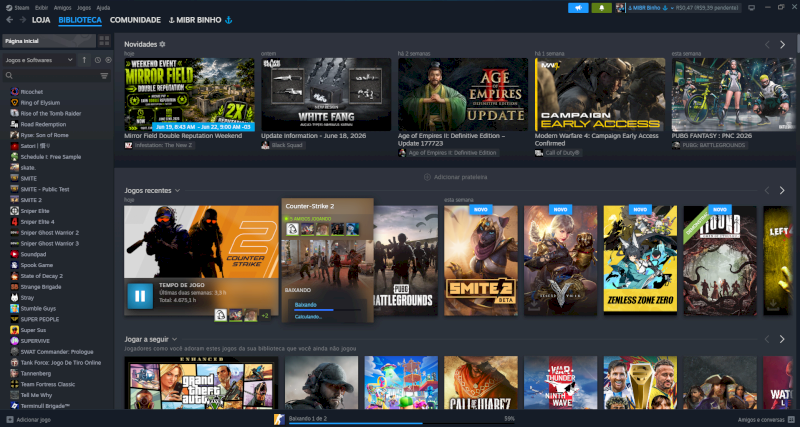Pause the Counter-Strike 2 download

click(140, 296)
